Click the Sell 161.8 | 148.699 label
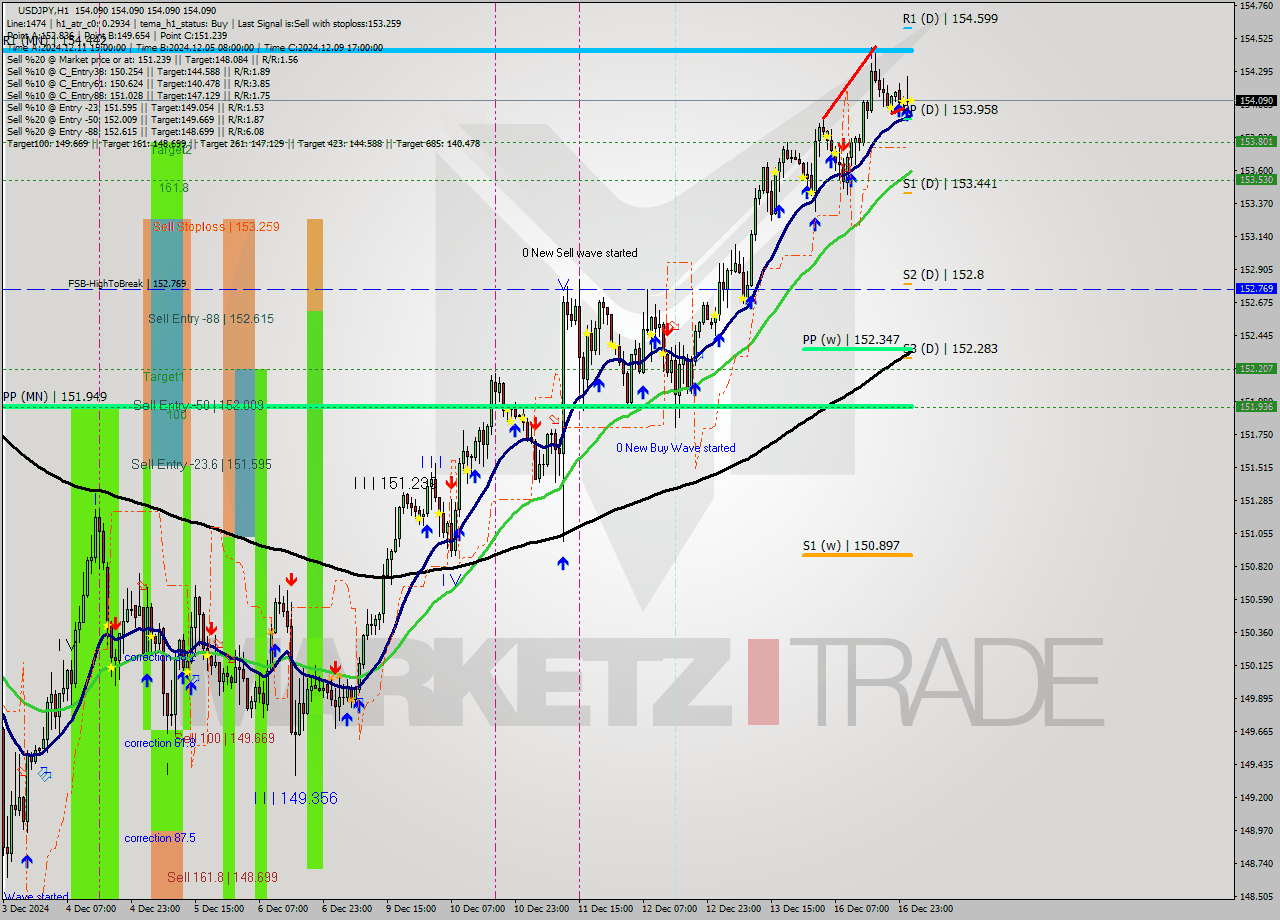 coord(222,878)
